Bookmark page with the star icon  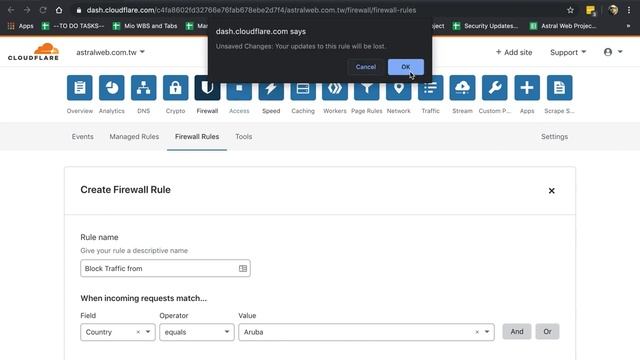(570, 10)
